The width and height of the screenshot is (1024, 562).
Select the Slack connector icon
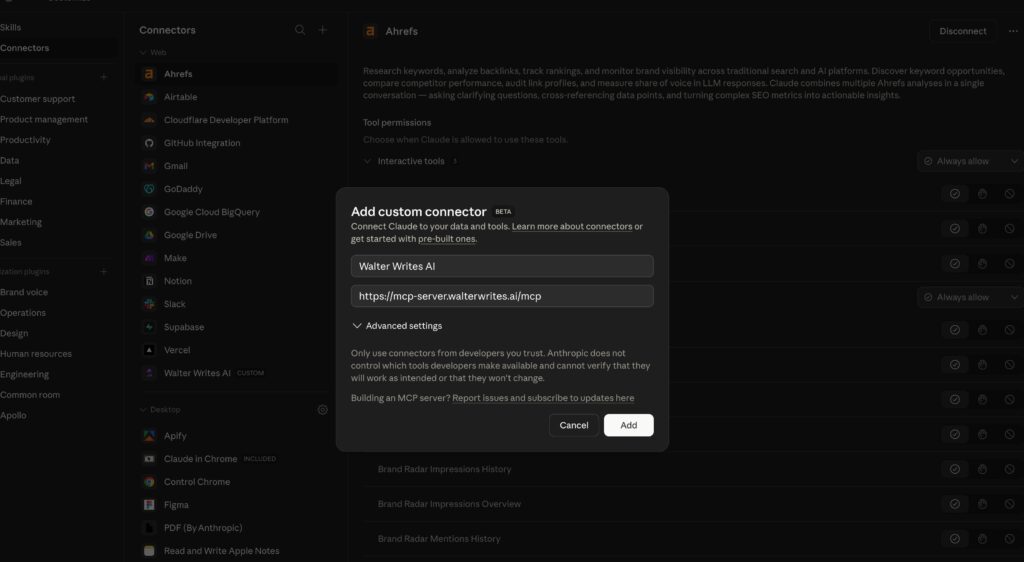[149, 304]
